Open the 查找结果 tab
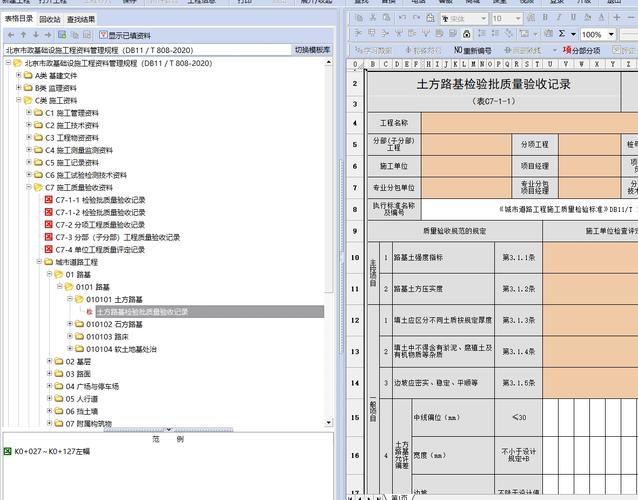The height and width of the screenshot is (500, 638). click(x=81, y=19)
